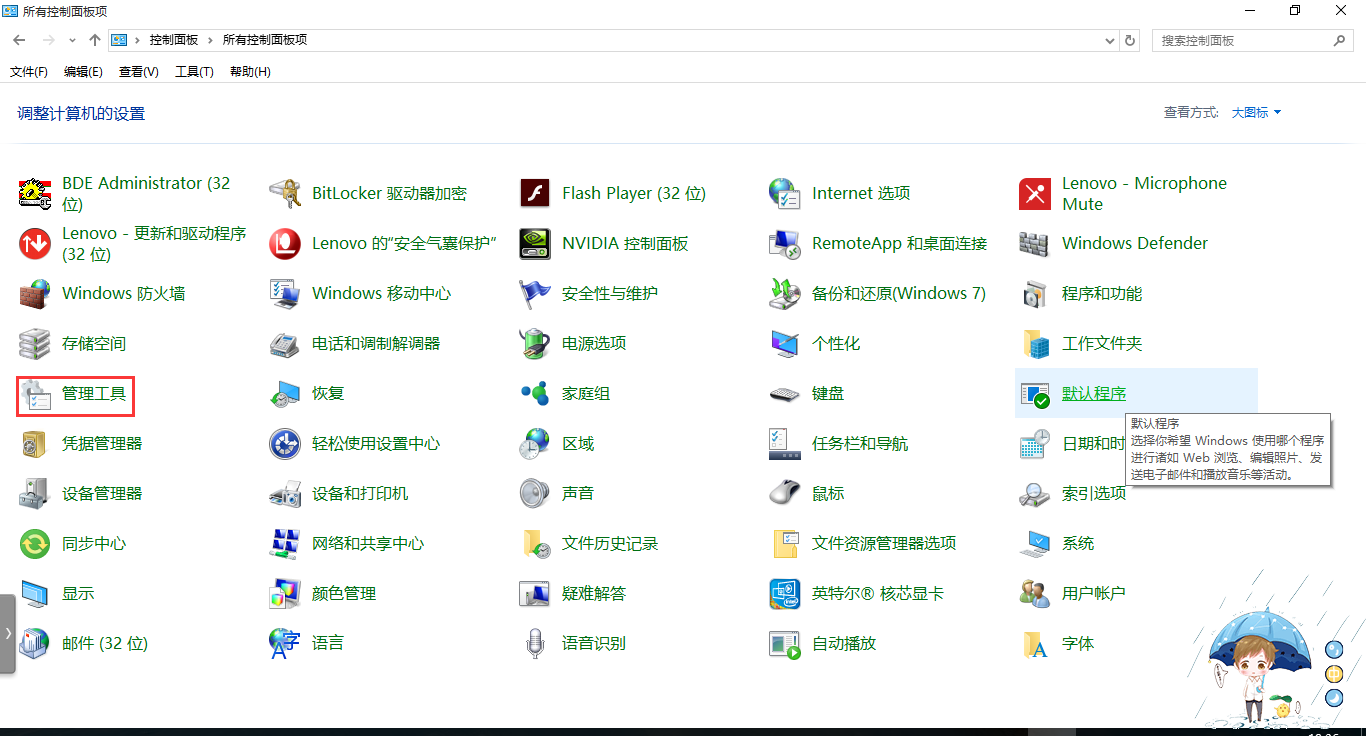Open 鼠标 mouse icon
The height and width of the screenshot is (736, 1366).
click(x=785, y=493)
